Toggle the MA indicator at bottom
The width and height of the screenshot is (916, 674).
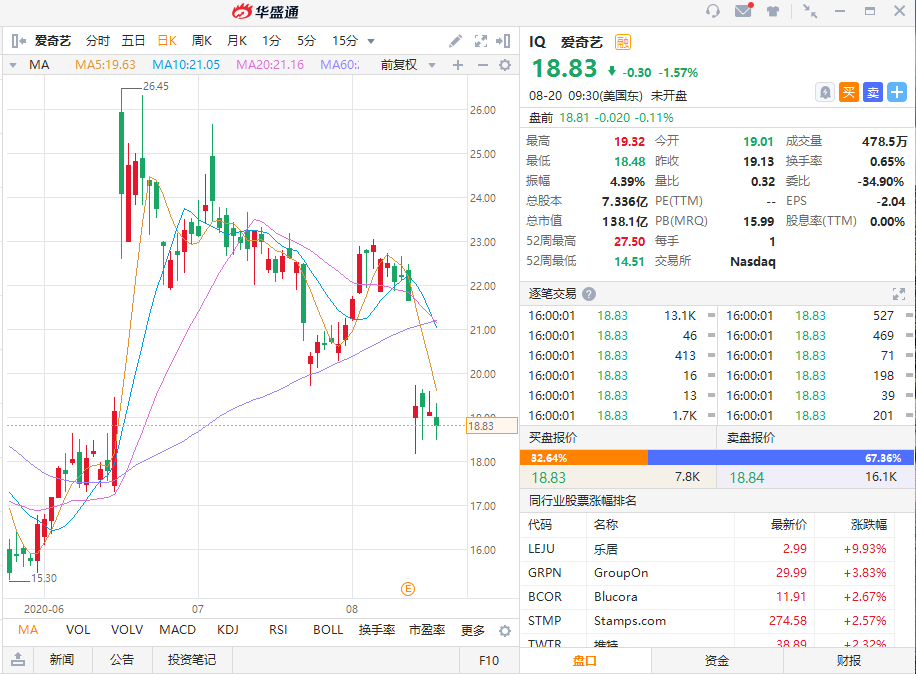coord(28,630)
